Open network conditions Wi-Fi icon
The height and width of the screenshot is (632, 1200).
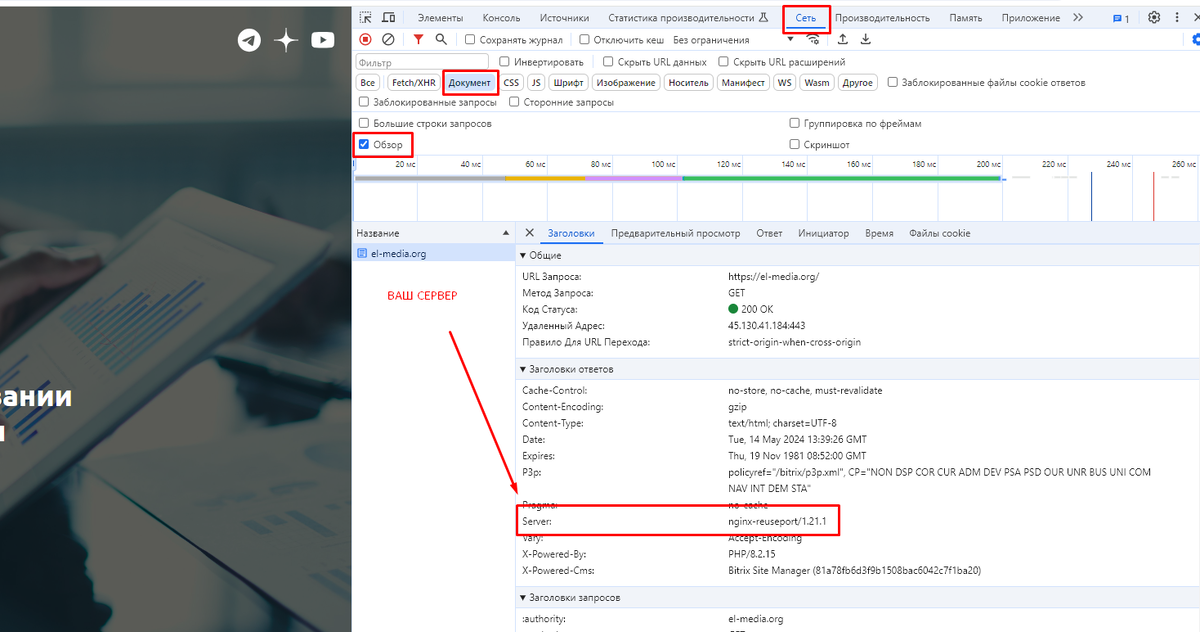(x=813, y=39)
